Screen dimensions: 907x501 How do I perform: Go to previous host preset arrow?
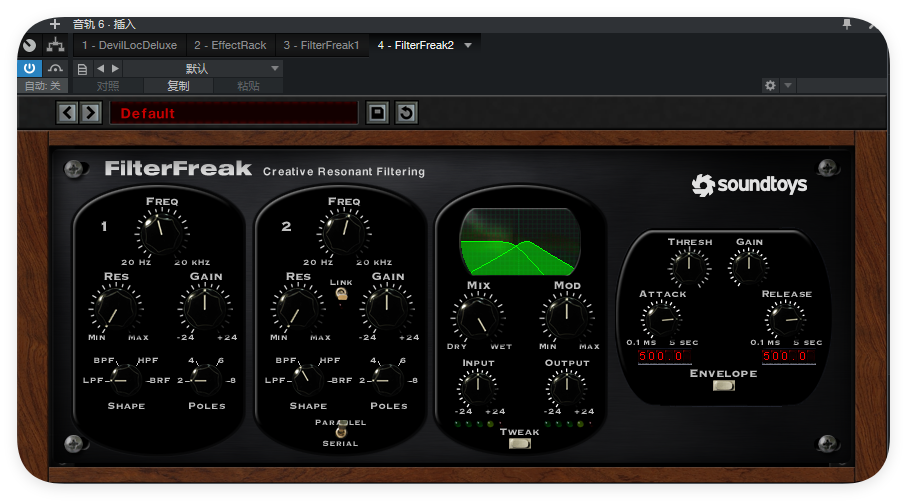pos(101,68)
